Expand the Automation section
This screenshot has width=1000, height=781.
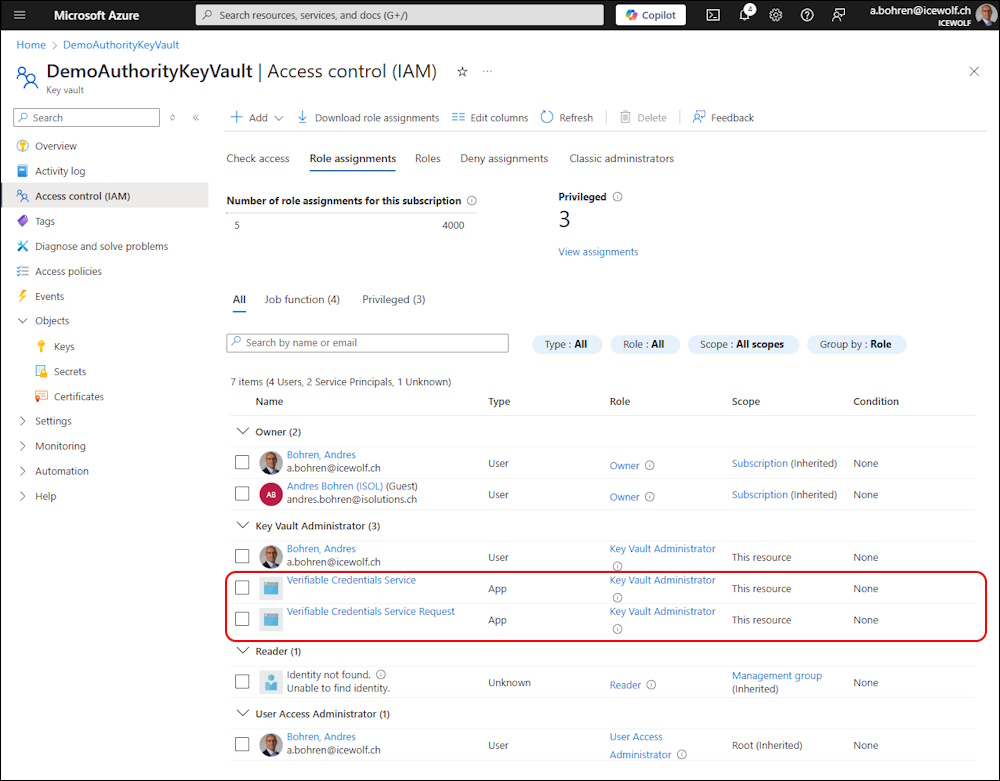[x=23, y=471]
